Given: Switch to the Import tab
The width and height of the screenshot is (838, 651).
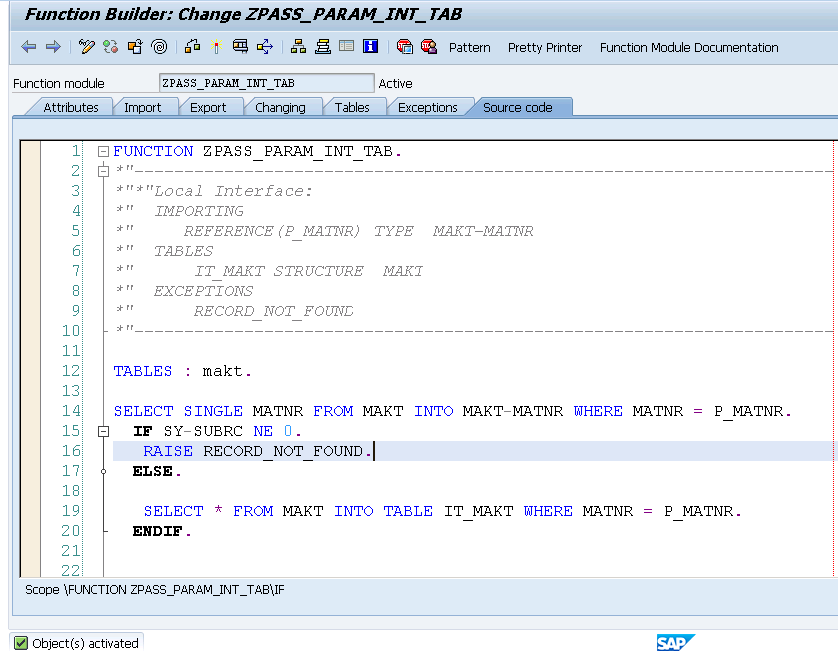Looking at the screenshot, I should tap(146, 107).
